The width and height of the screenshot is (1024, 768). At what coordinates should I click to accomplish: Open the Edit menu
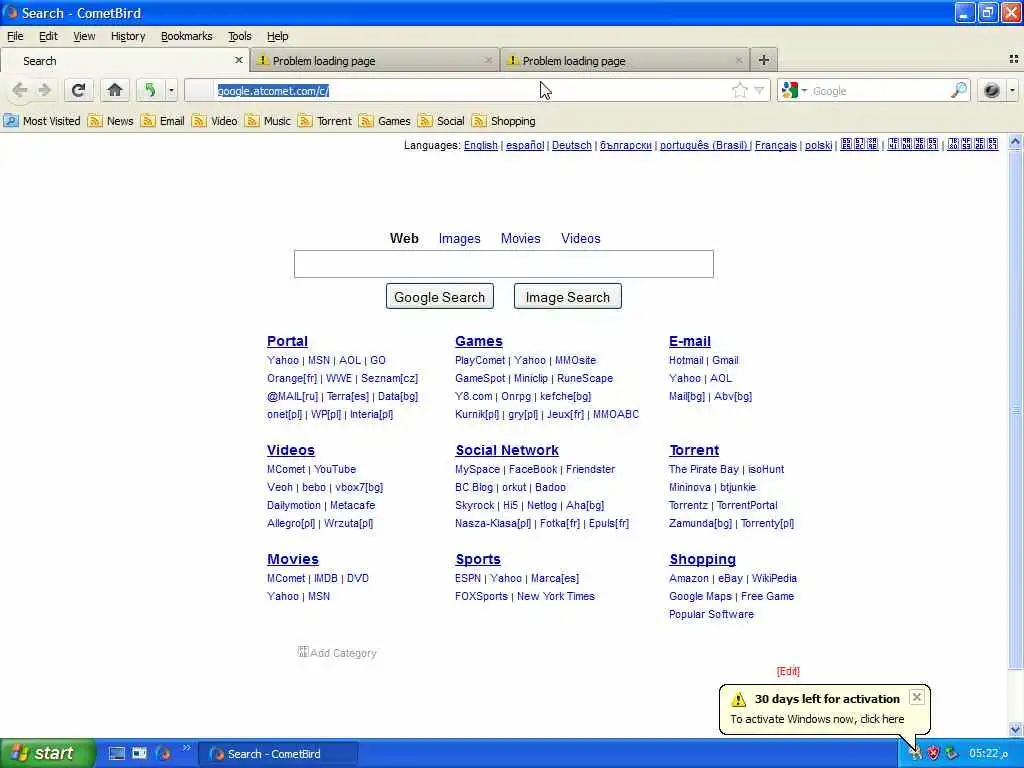(x=48, y=36)
